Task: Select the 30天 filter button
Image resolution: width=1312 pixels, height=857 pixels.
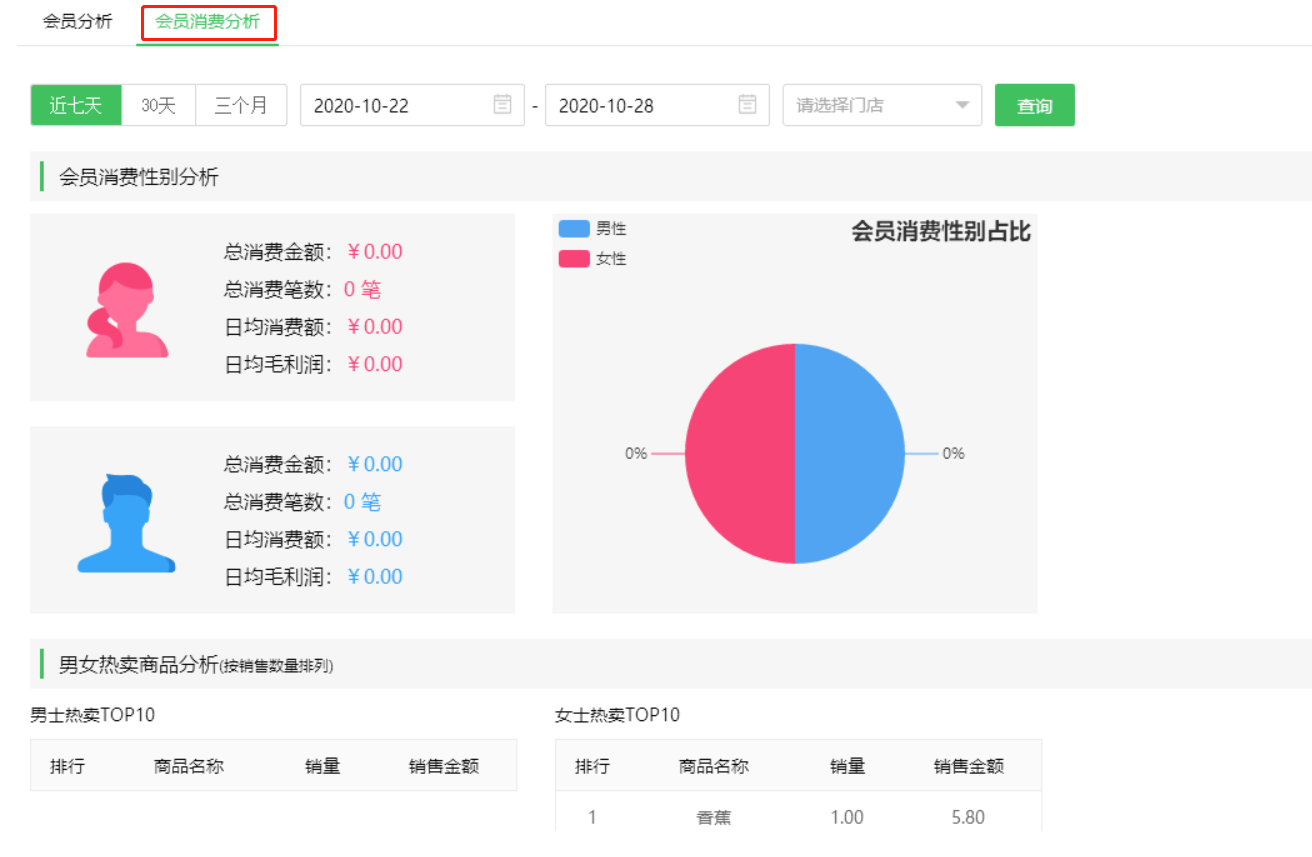Action: (157, 105)
